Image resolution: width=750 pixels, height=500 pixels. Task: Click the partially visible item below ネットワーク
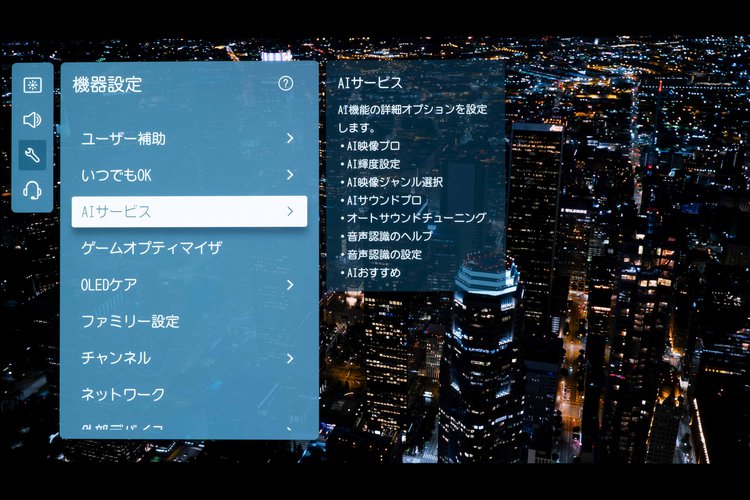122,429
